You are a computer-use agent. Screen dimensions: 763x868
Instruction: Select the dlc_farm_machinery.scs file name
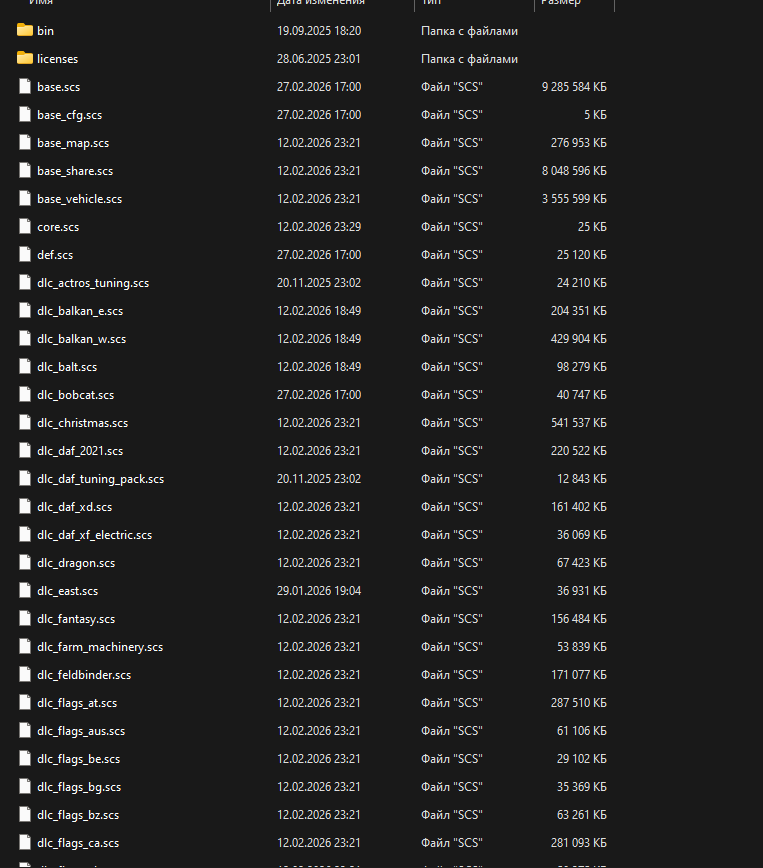tap(100, 647)
